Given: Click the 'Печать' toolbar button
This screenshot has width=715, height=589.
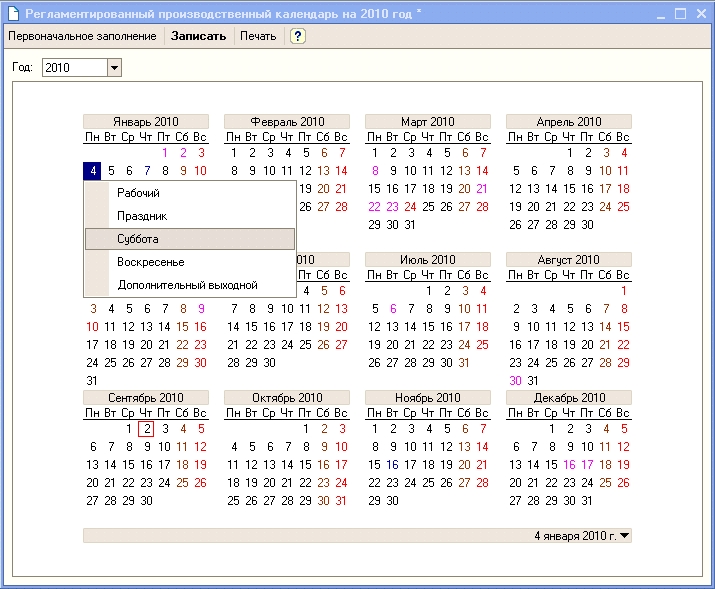Looking at the screenshot, I should tap(258, 36).
